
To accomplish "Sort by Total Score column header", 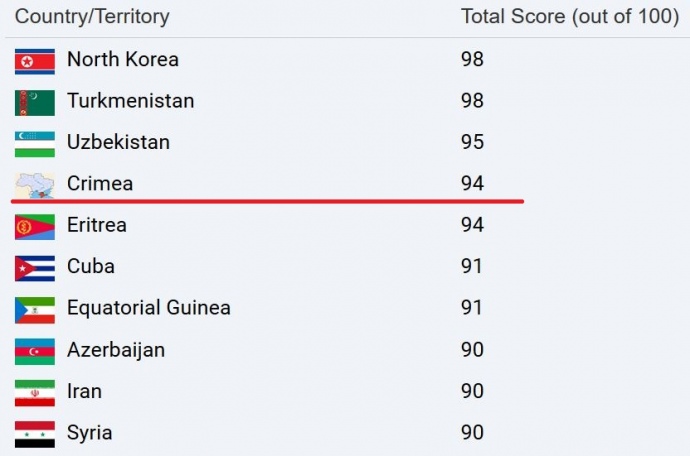I will pyautogui.click(x=570, y=17).
